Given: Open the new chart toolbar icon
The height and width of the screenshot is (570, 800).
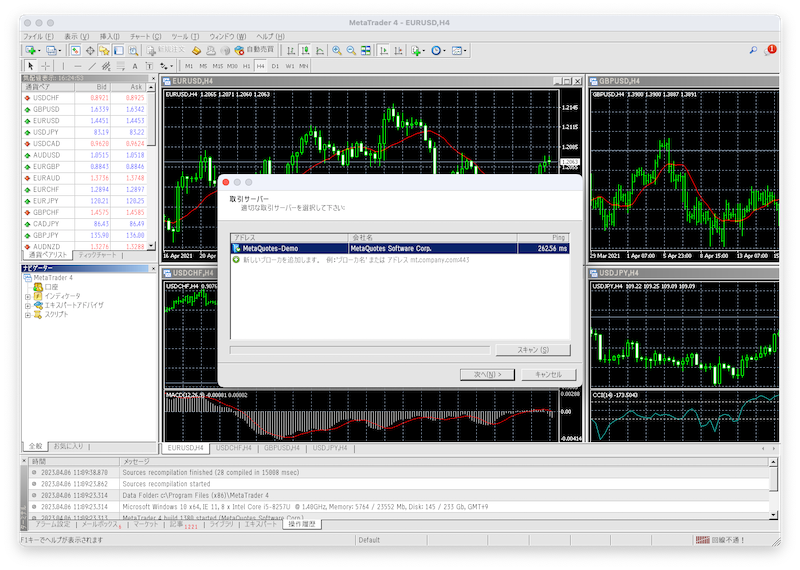Looking at the screenshot, I should click(31, 50).
